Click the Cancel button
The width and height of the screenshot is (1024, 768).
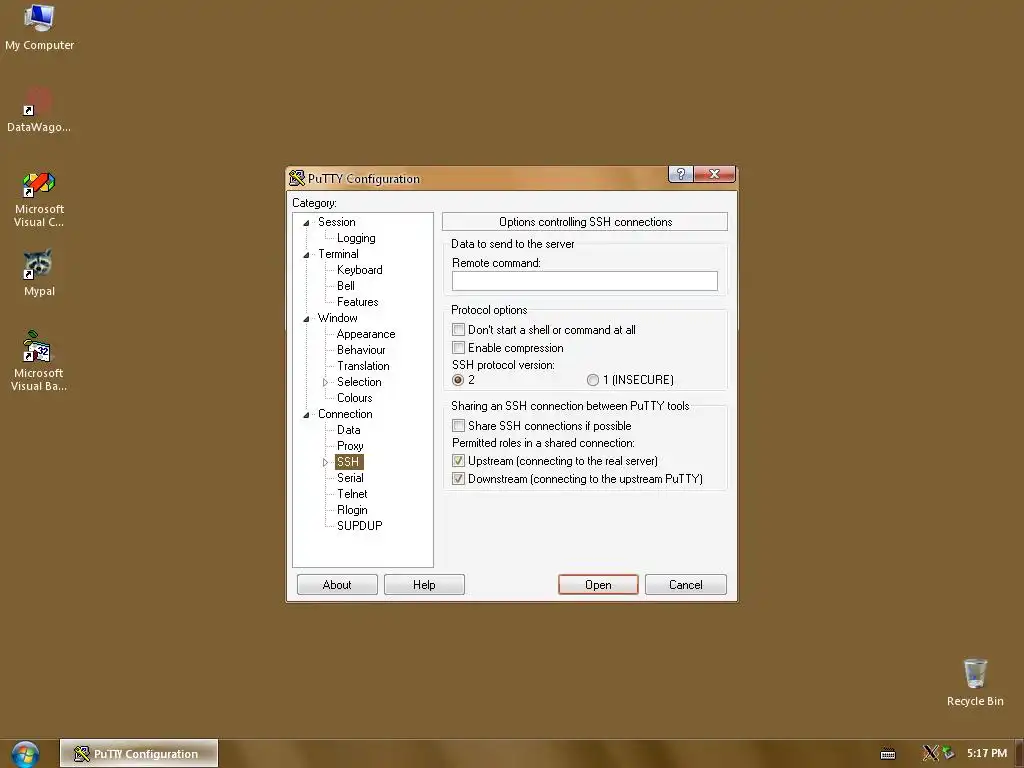(686, 584)
